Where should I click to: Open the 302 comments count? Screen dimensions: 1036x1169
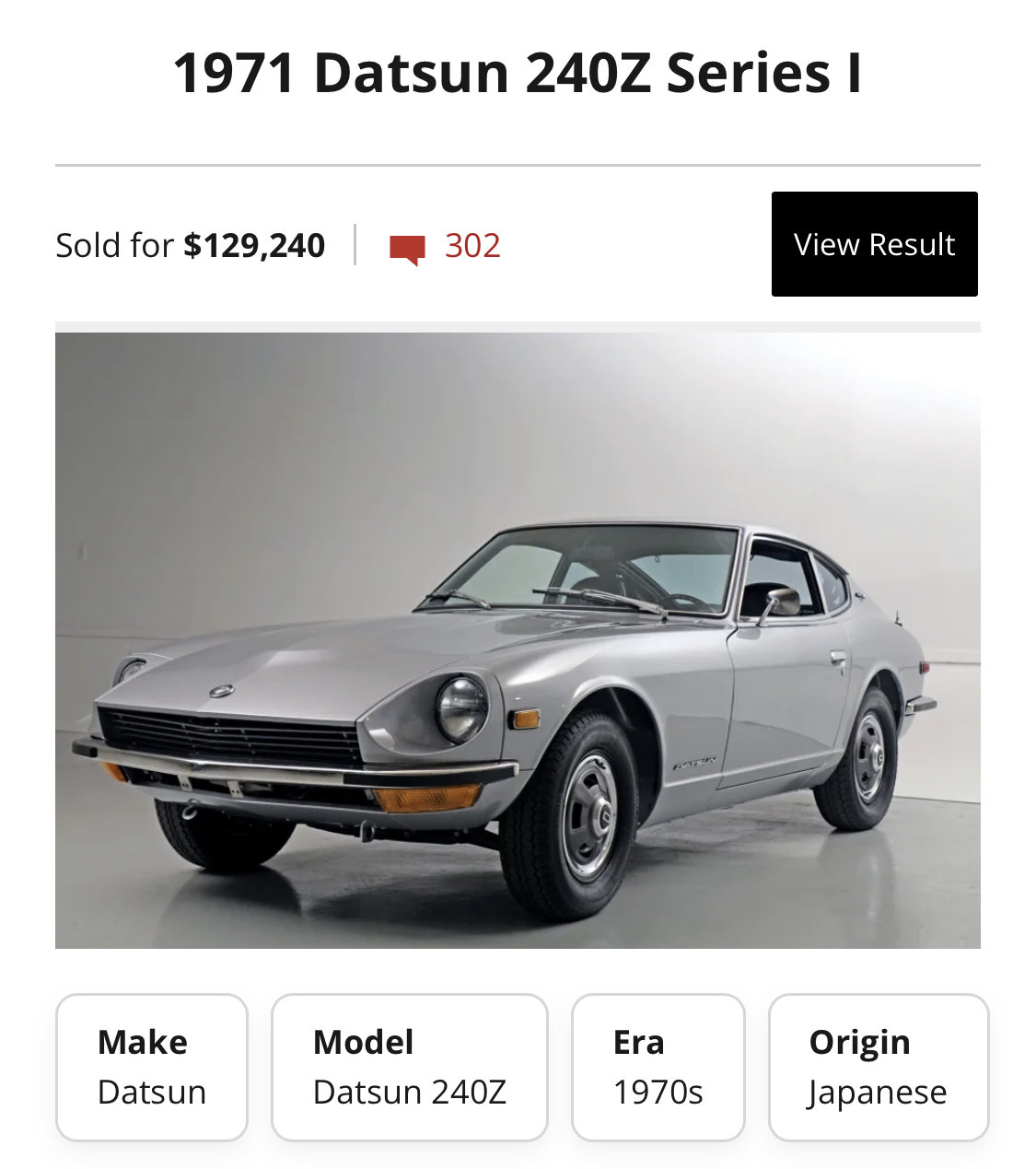tap(472, 246)
